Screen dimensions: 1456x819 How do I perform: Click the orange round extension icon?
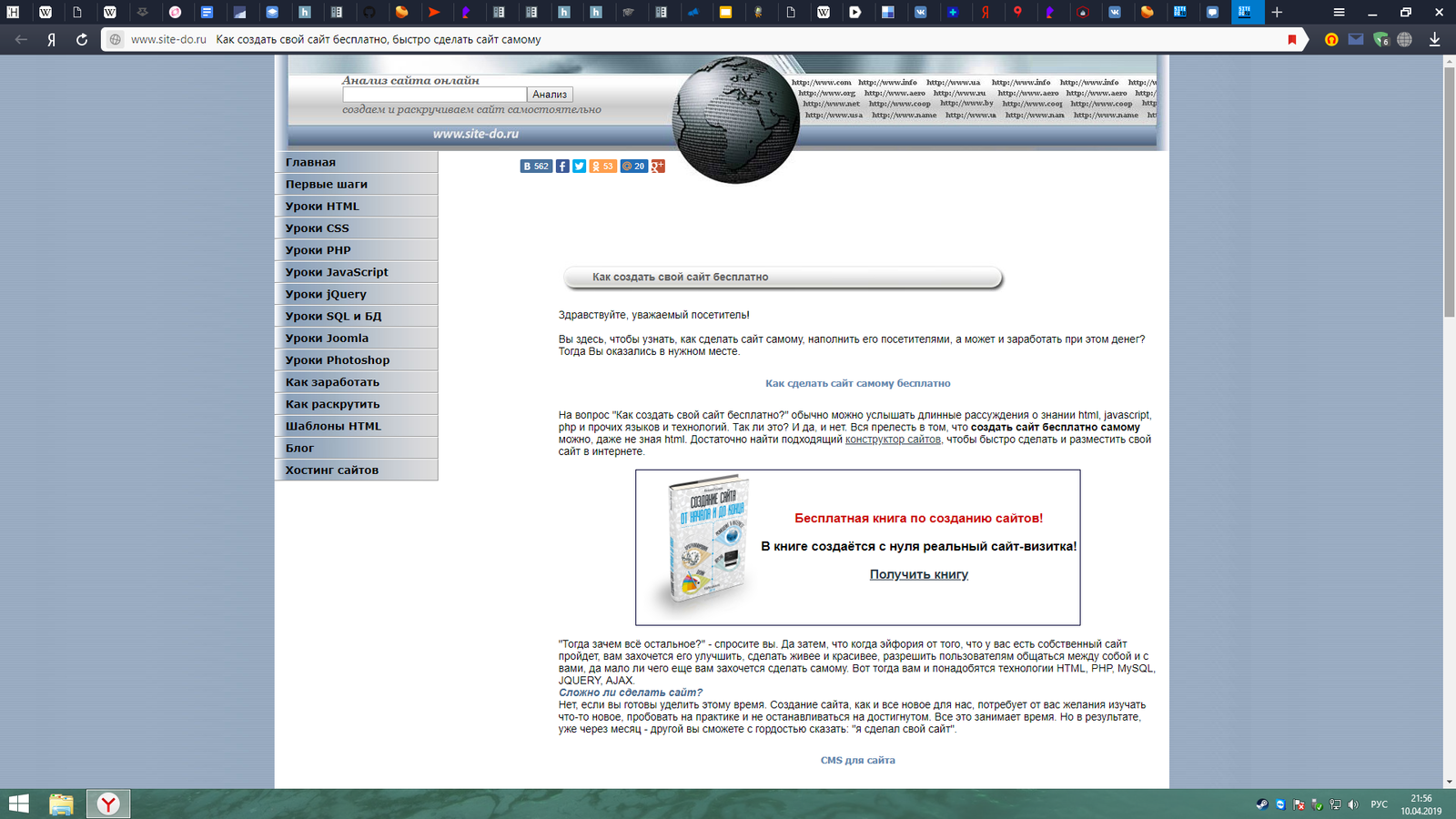1331,39
